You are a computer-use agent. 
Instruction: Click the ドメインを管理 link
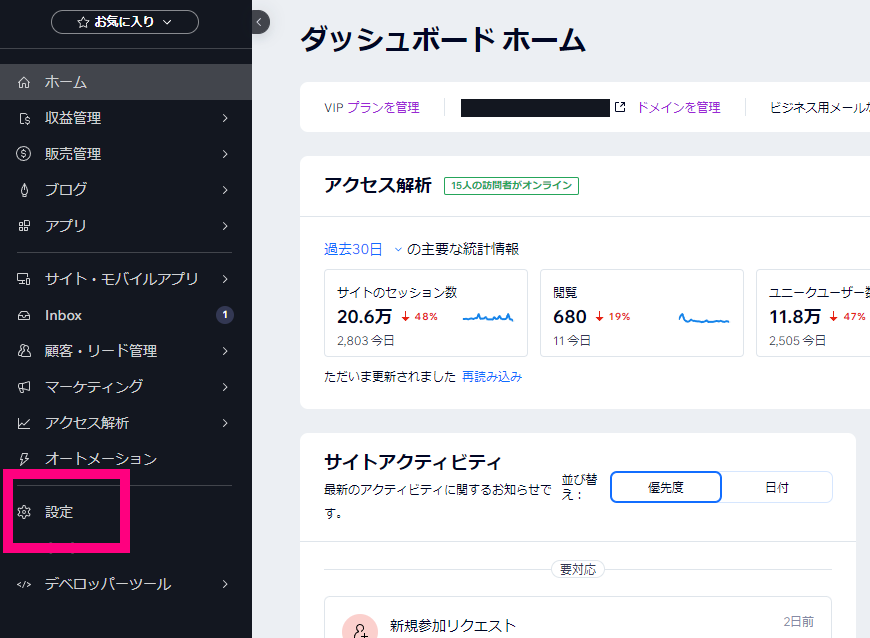678,108
